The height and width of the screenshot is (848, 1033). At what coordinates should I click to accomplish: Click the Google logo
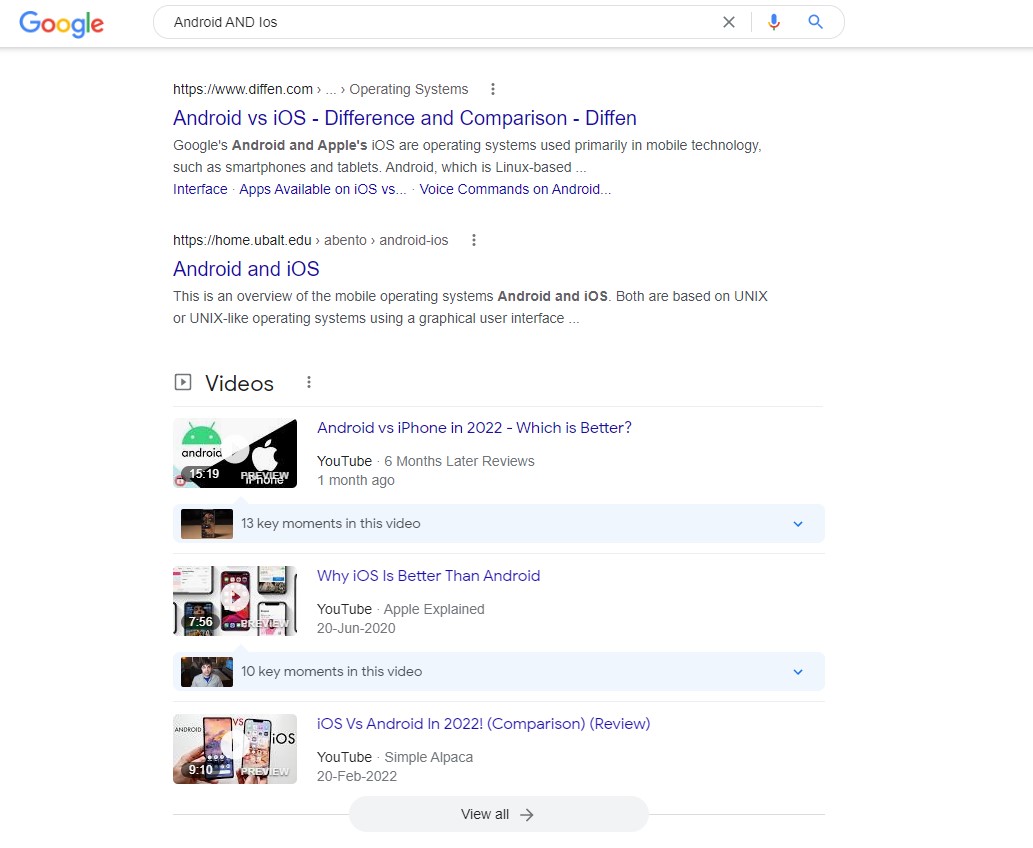(61, 23)
